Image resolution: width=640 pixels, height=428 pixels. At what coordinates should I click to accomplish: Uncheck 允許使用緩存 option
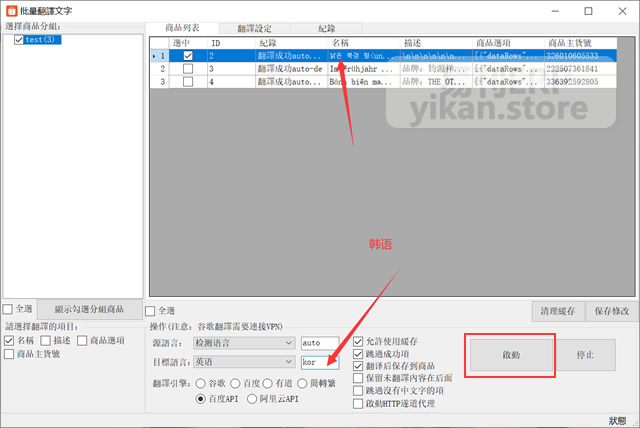(x=359, y=343)
